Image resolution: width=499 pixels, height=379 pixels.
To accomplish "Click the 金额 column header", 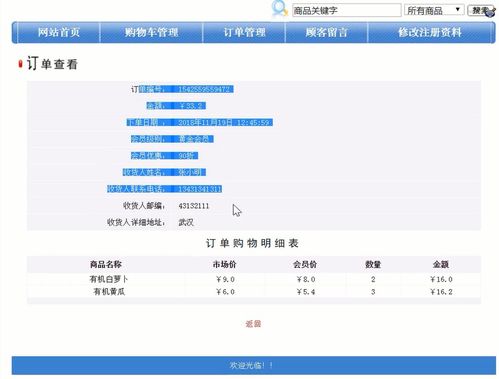I will 441,264.
